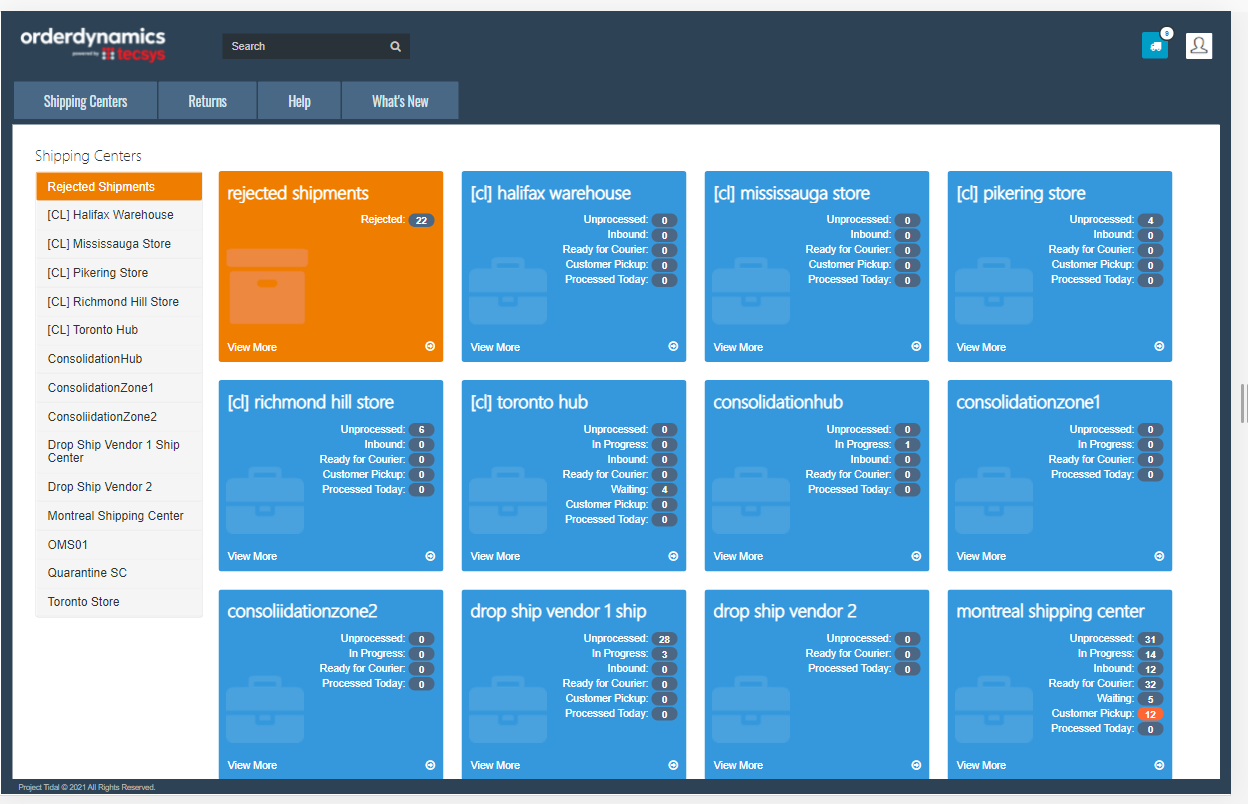Click drop ship vendor 1 Unprocessed badge 28
This screenshot has width=1248, height=804.
664,639
